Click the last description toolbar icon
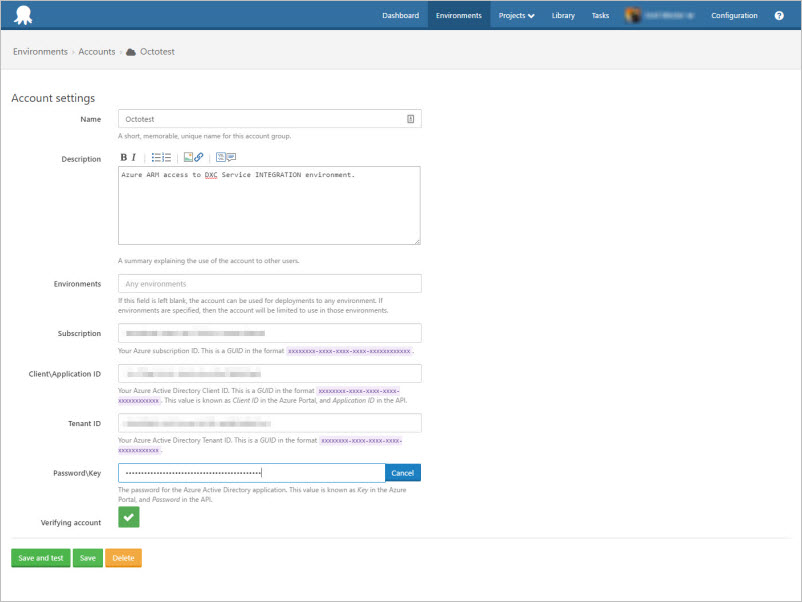The image size is (802, 602). (x=231, y=157)
